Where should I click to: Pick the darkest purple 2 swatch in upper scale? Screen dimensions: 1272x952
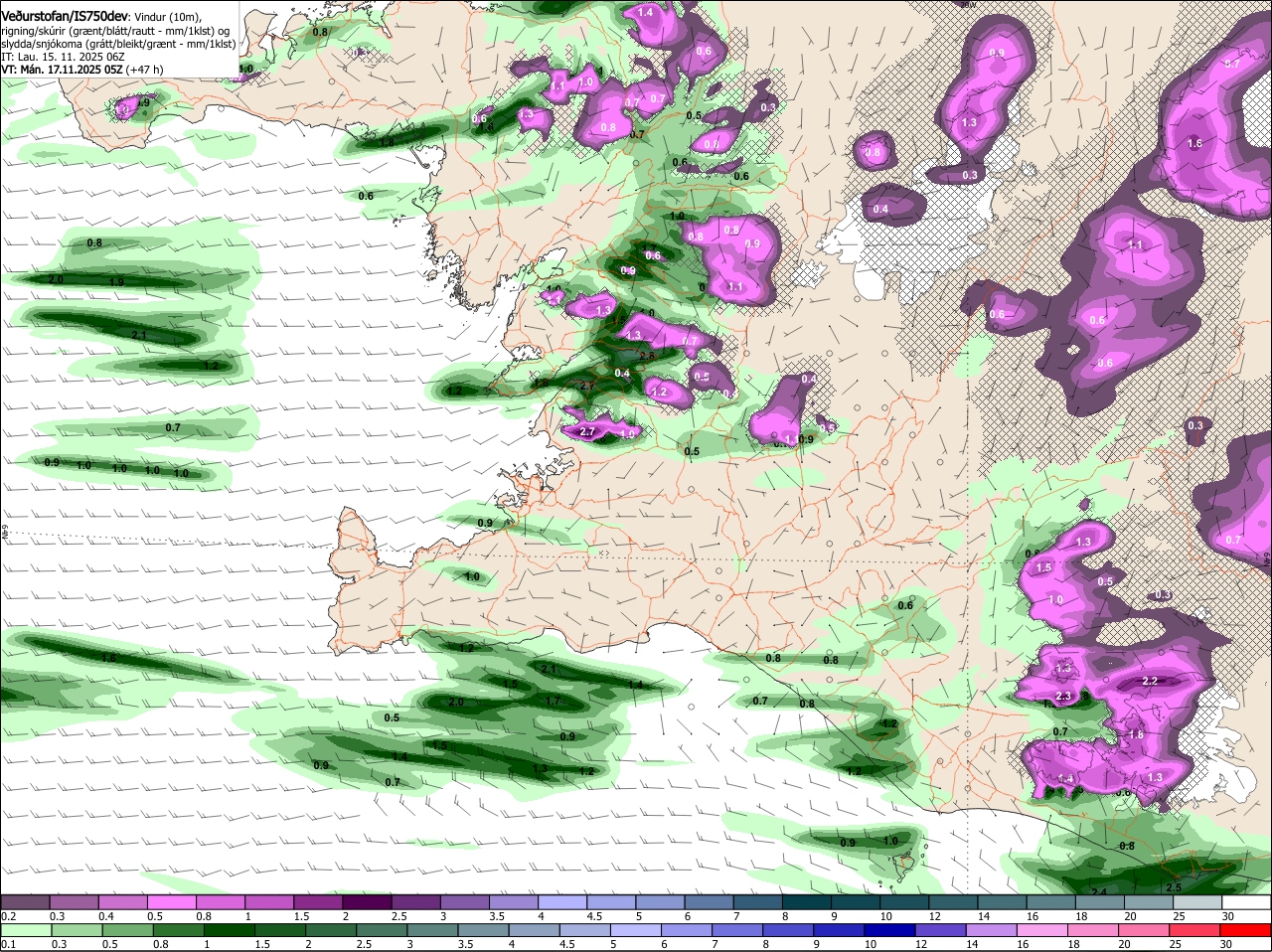click(x=367, y=901)
